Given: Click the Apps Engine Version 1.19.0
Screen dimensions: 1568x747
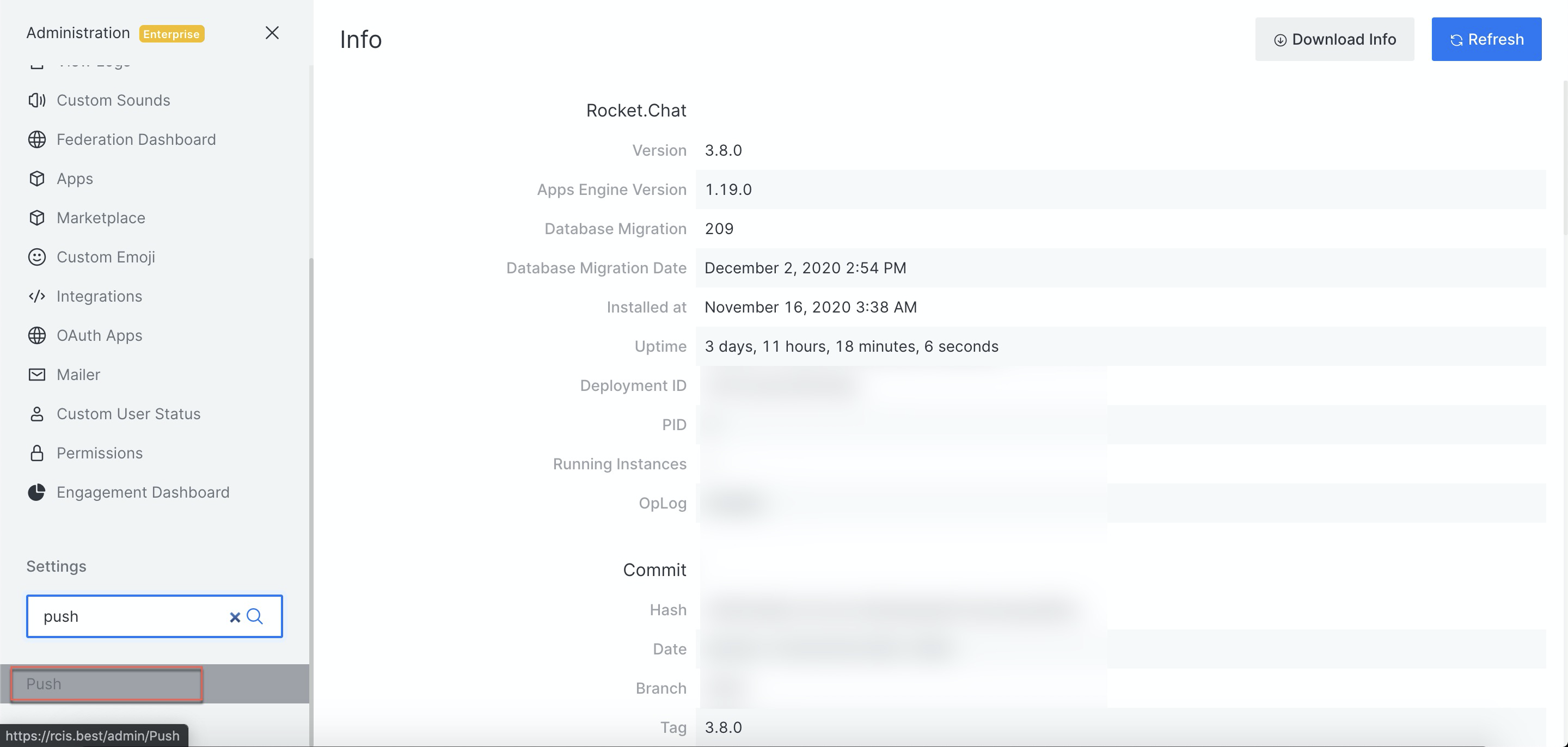Looking at the screenshot, I should click(x=728, y=189).
